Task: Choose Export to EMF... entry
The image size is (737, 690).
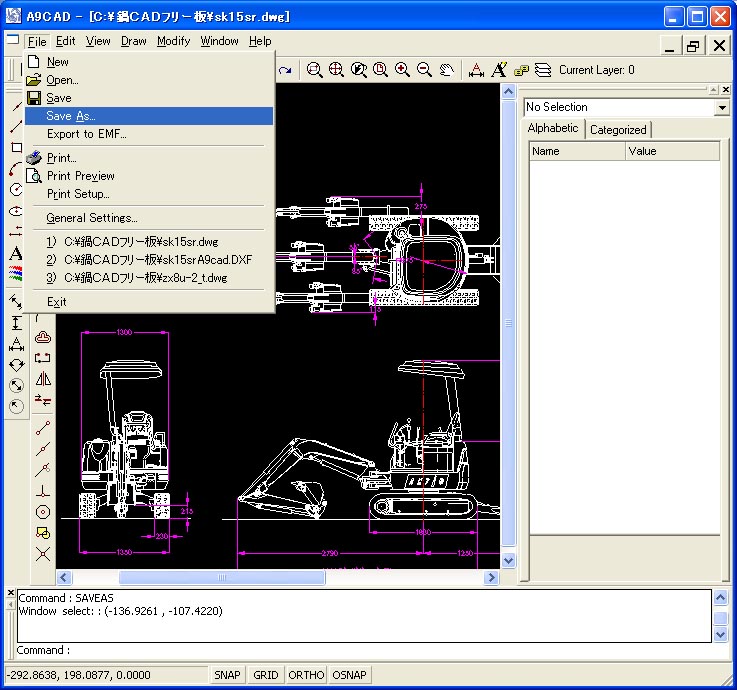Action: 149,134
